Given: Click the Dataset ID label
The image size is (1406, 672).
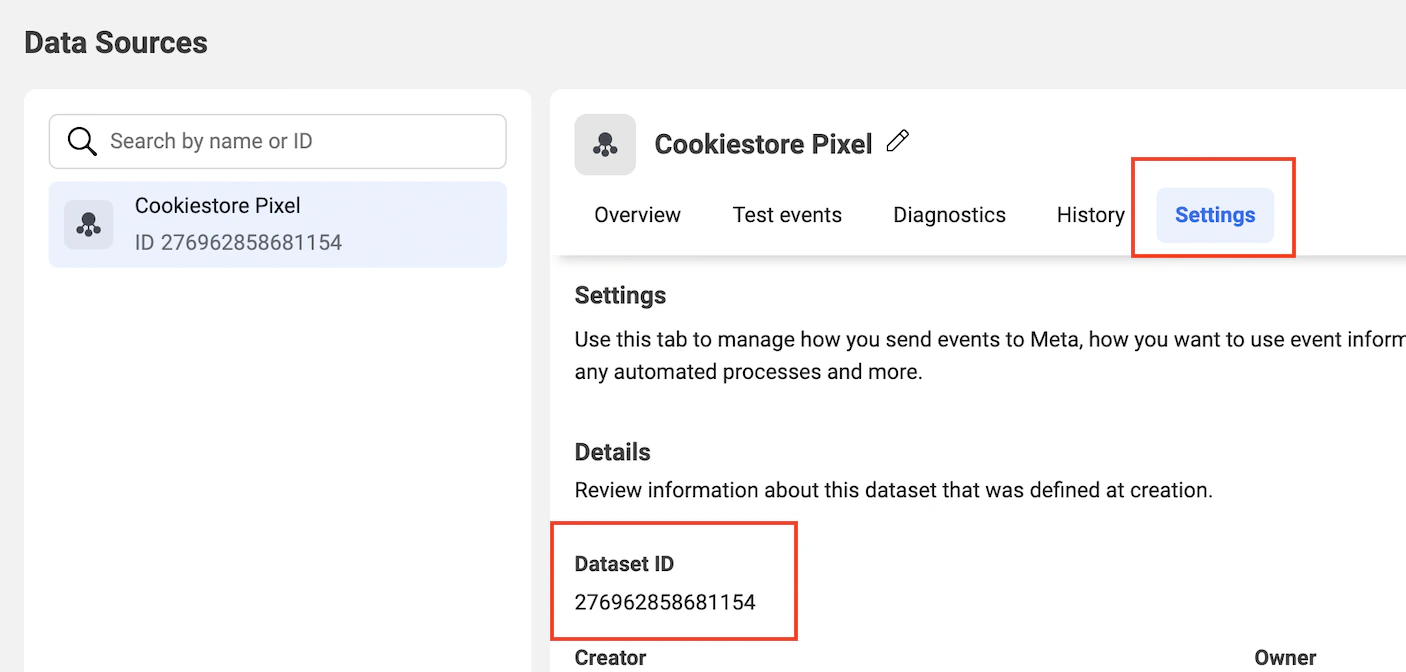Looking at the screenshot, I should pos(624,564).
